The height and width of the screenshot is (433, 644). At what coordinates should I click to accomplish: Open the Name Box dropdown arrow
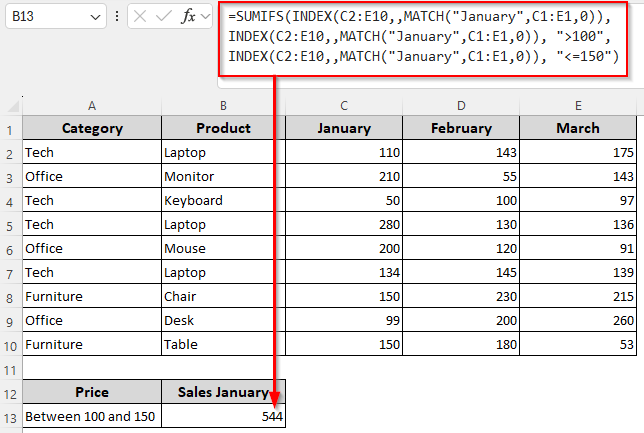coord(95,17)
